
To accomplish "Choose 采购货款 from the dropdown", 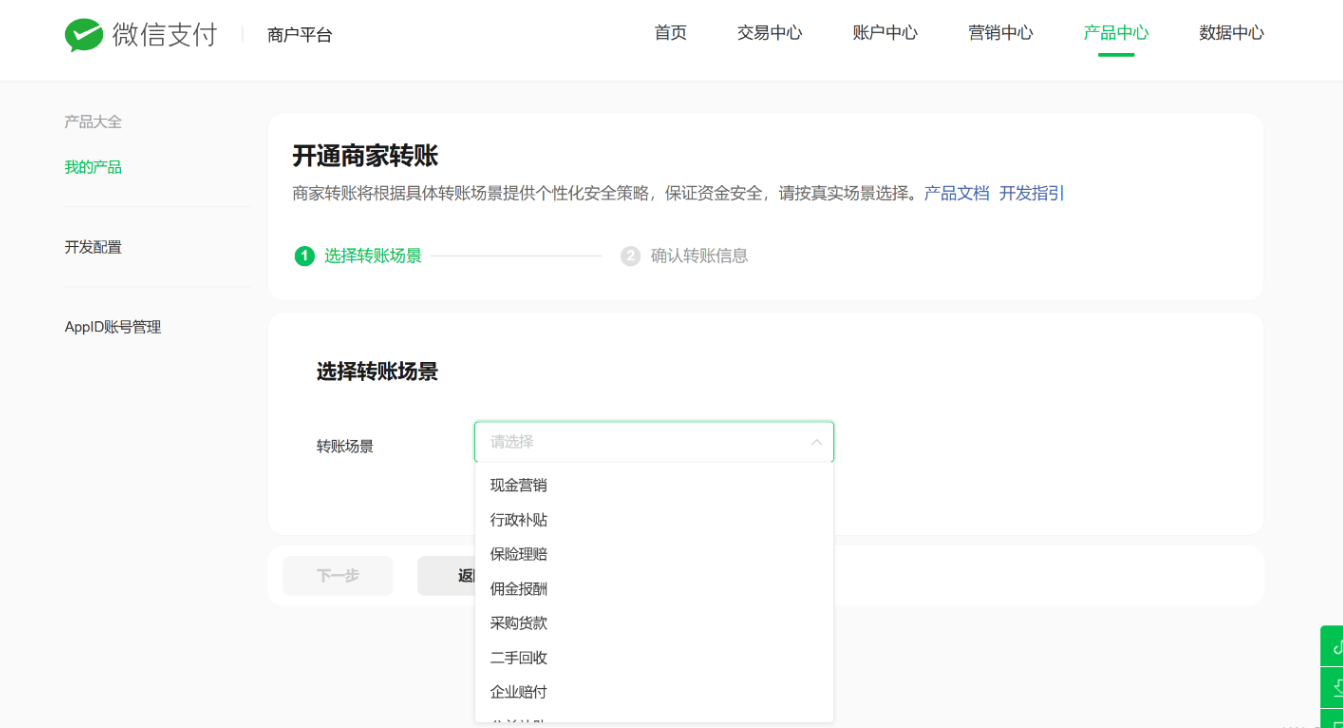I will tap(518, 624).
